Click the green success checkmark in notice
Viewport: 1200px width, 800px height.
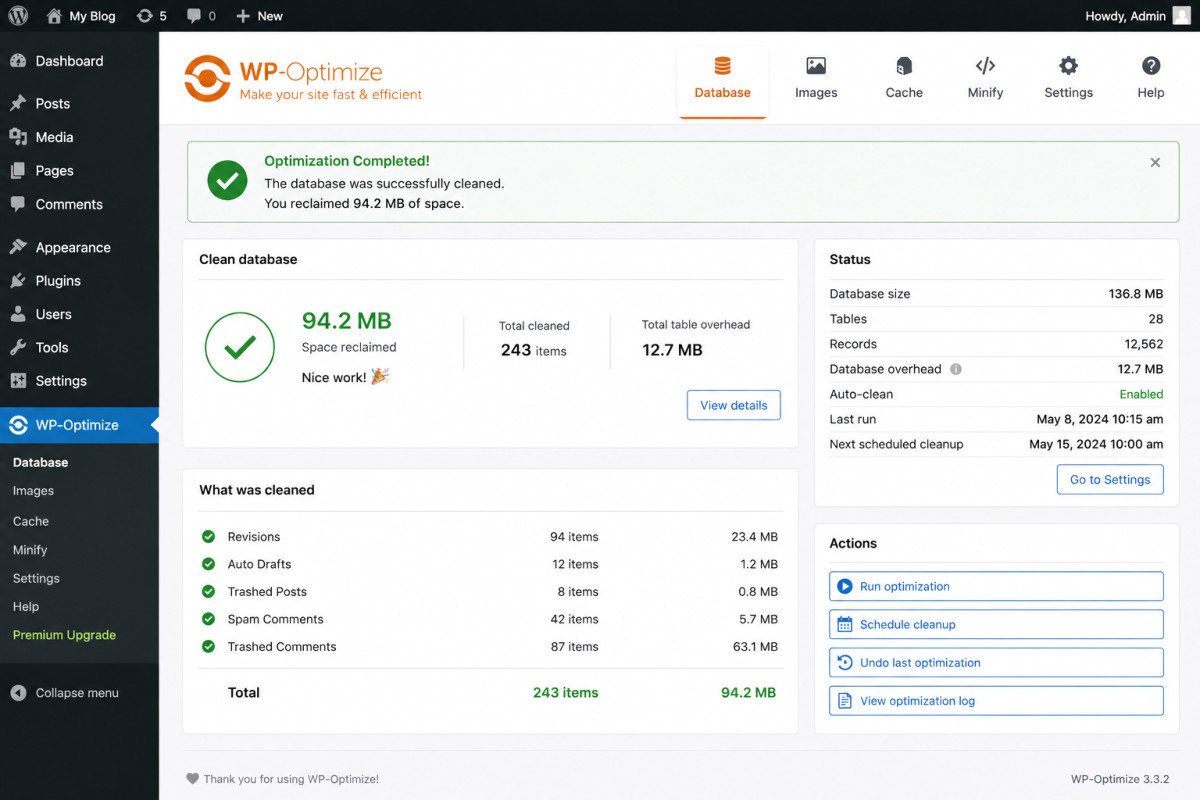pos(227,181)
